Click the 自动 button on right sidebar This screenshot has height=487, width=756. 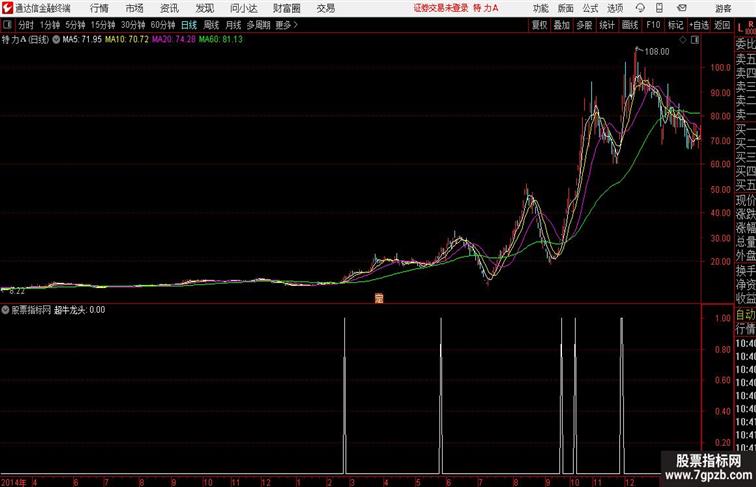click(x=745, y=315)
